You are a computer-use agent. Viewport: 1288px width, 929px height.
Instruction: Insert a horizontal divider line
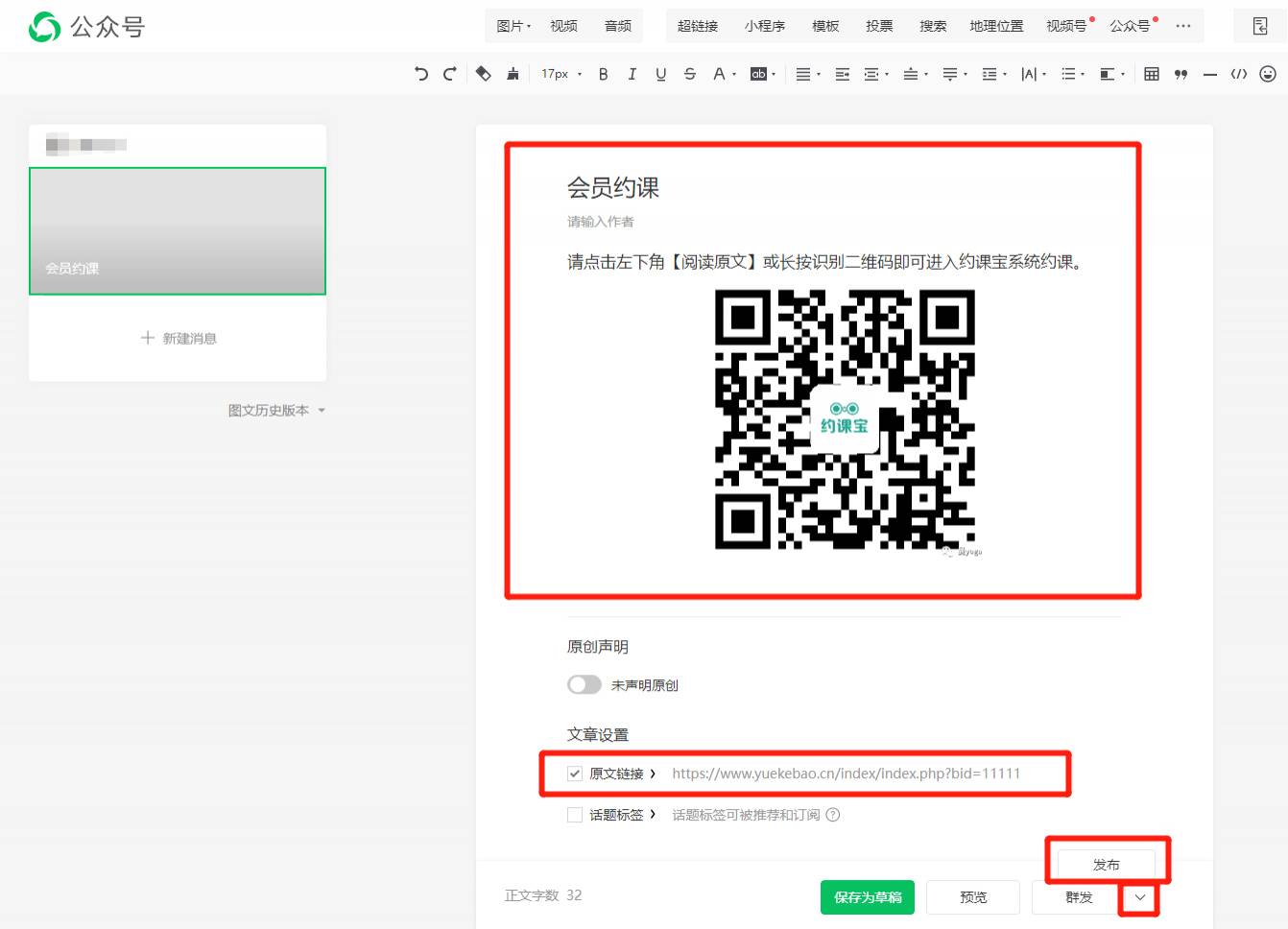(x=1209, y=74)
